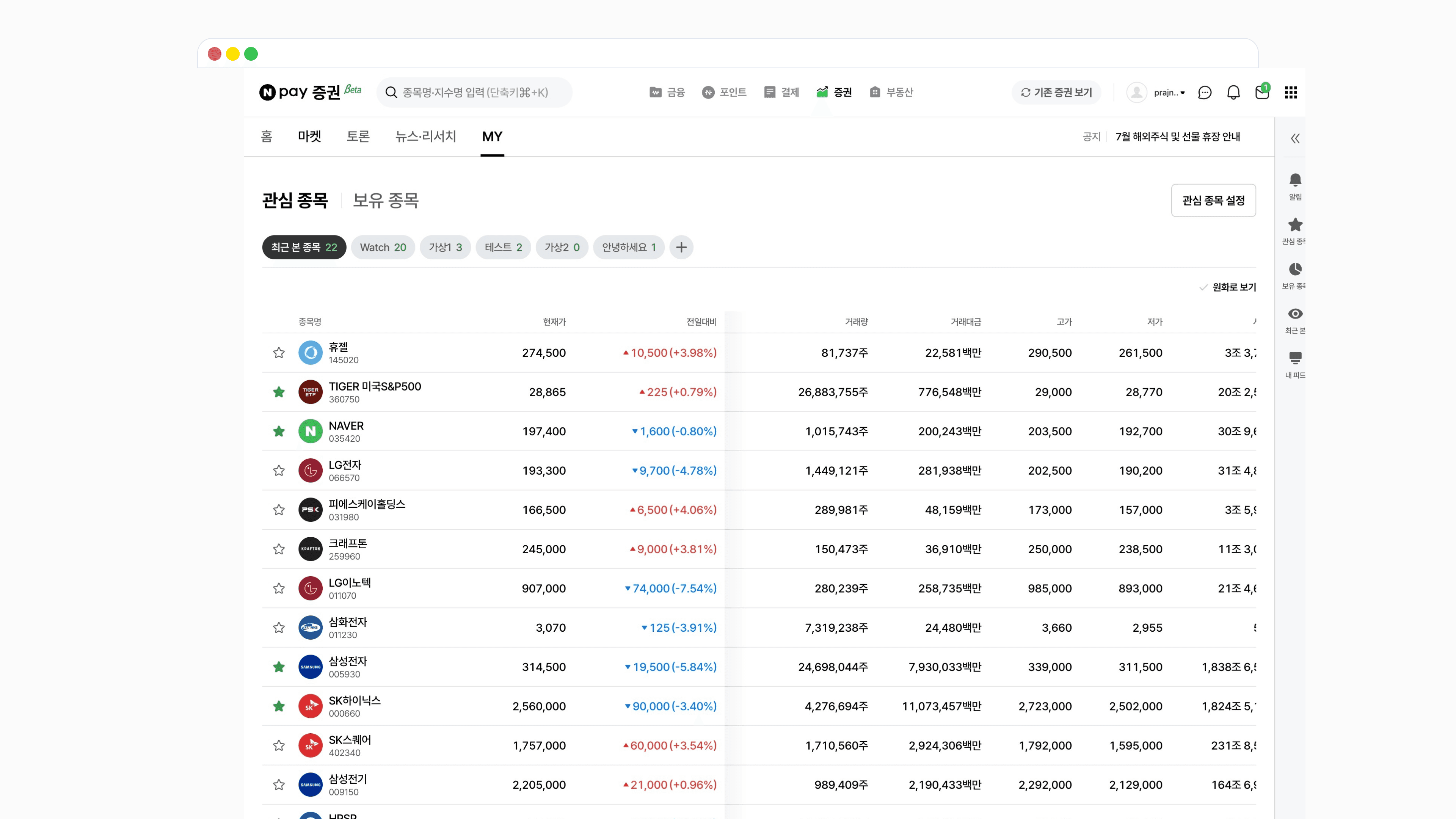Sort table by 거래량 column header
Viewport: 1456px width, 819px height.
pyautogui.click(x=856, y=322)
